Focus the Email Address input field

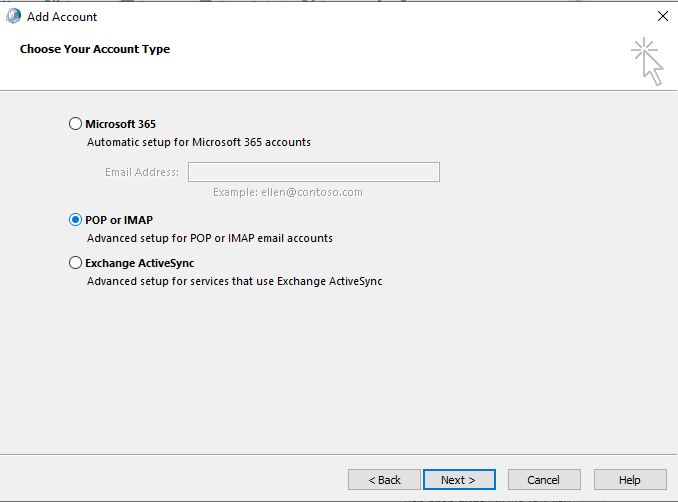(x=313, y=172)
